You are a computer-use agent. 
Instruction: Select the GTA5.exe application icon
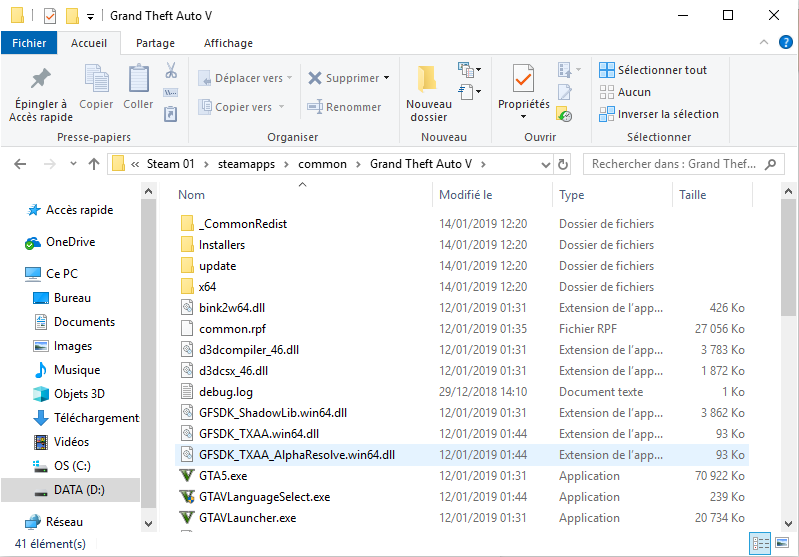pos(187,476)
